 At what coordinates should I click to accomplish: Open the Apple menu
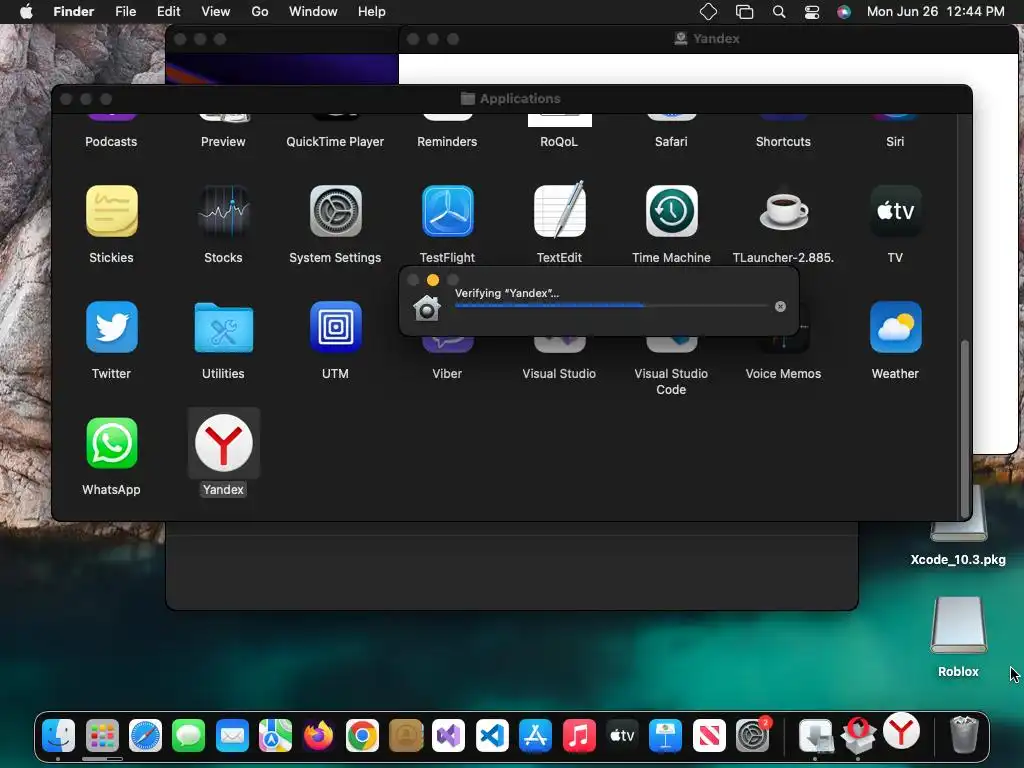coord(26,12)
